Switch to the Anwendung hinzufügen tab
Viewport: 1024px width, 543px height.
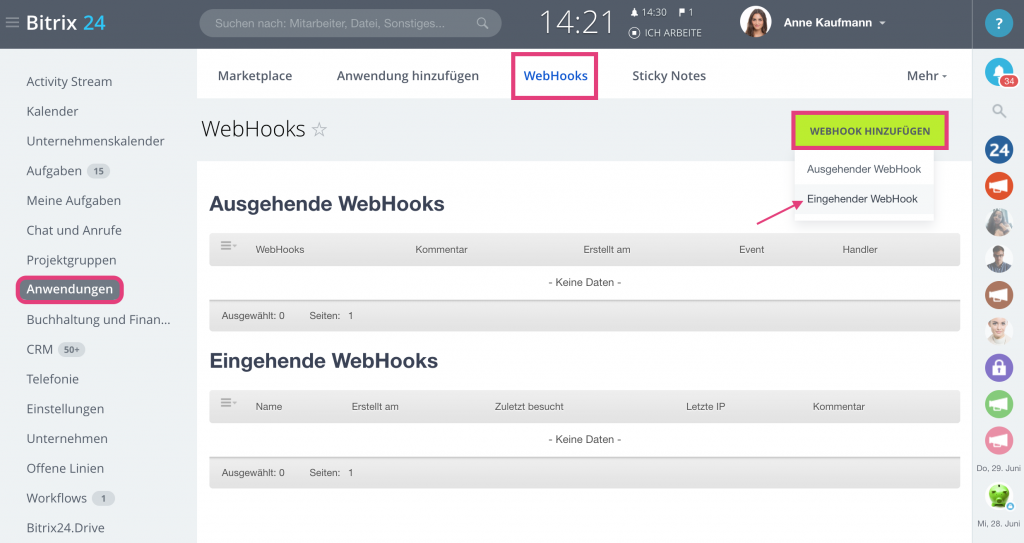(408, 76)
